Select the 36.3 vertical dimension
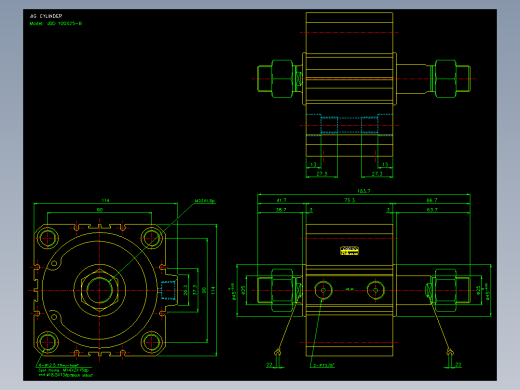520x390 pixels. click(x=186, y=290)
